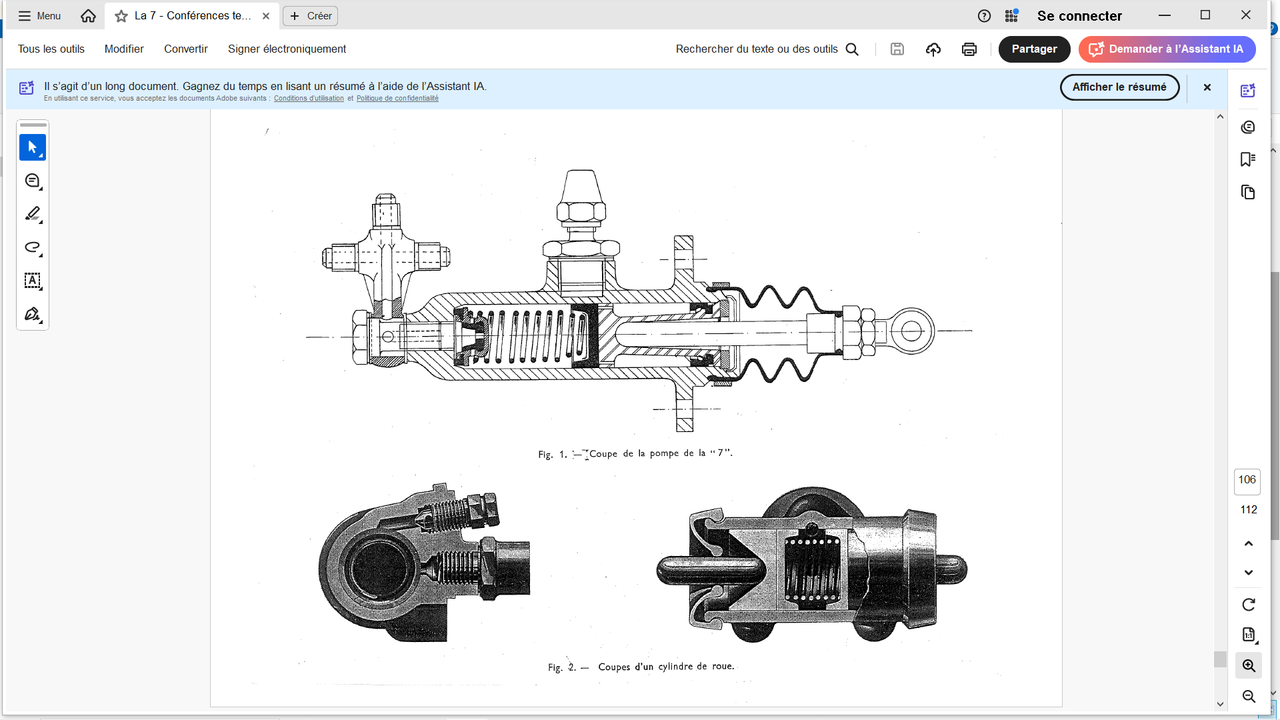This screenshot has height=720, width=1280.
Task: Open Conditions d'utilisation link
Action: click(309, 99)
